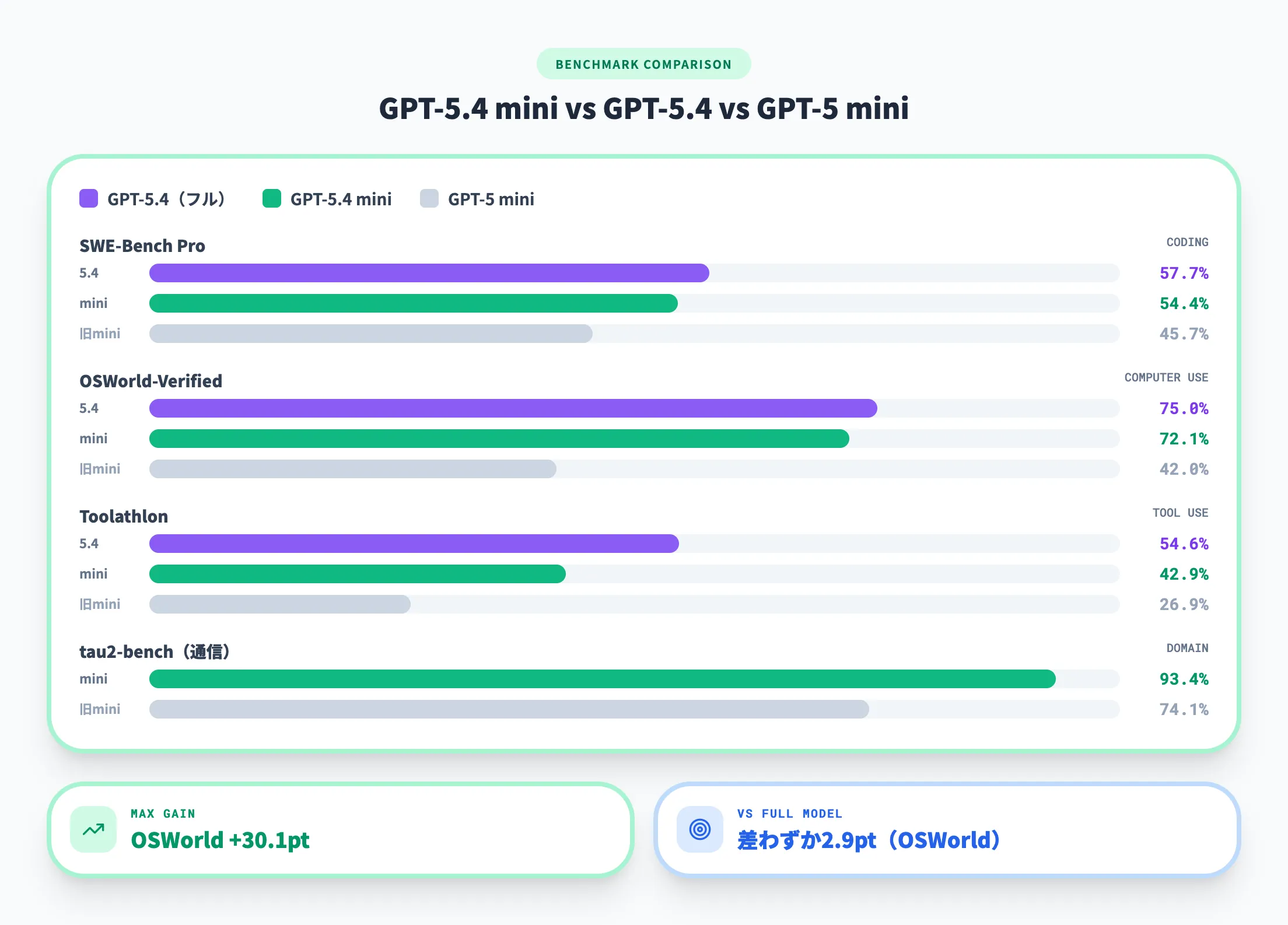Screen dimensions: 1288x925
Task: Click the green SWE-Bench Pro mini bar
Action: coord(413,303)
